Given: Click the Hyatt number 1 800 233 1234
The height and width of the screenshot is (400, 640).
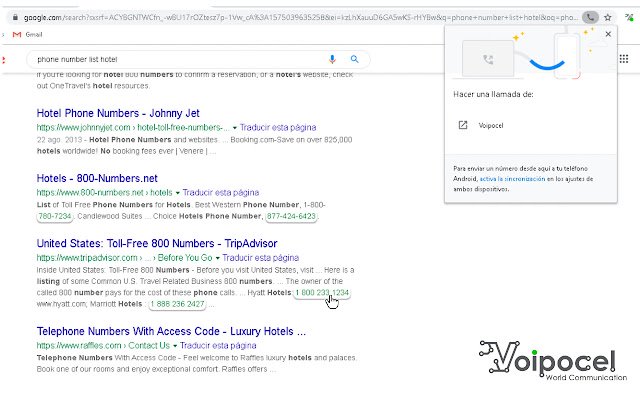Looking at the screenshot, I should [x=322, y=293].
